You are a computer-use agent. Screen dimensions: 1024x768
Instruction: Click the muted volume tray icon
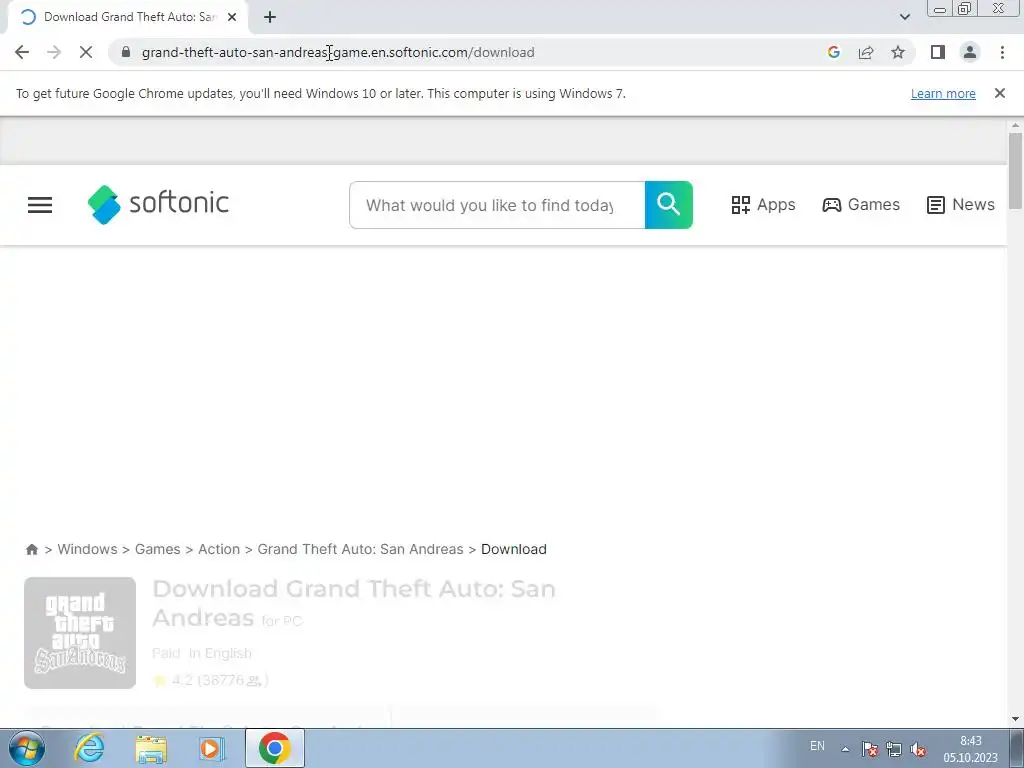[x=918, y=749]
